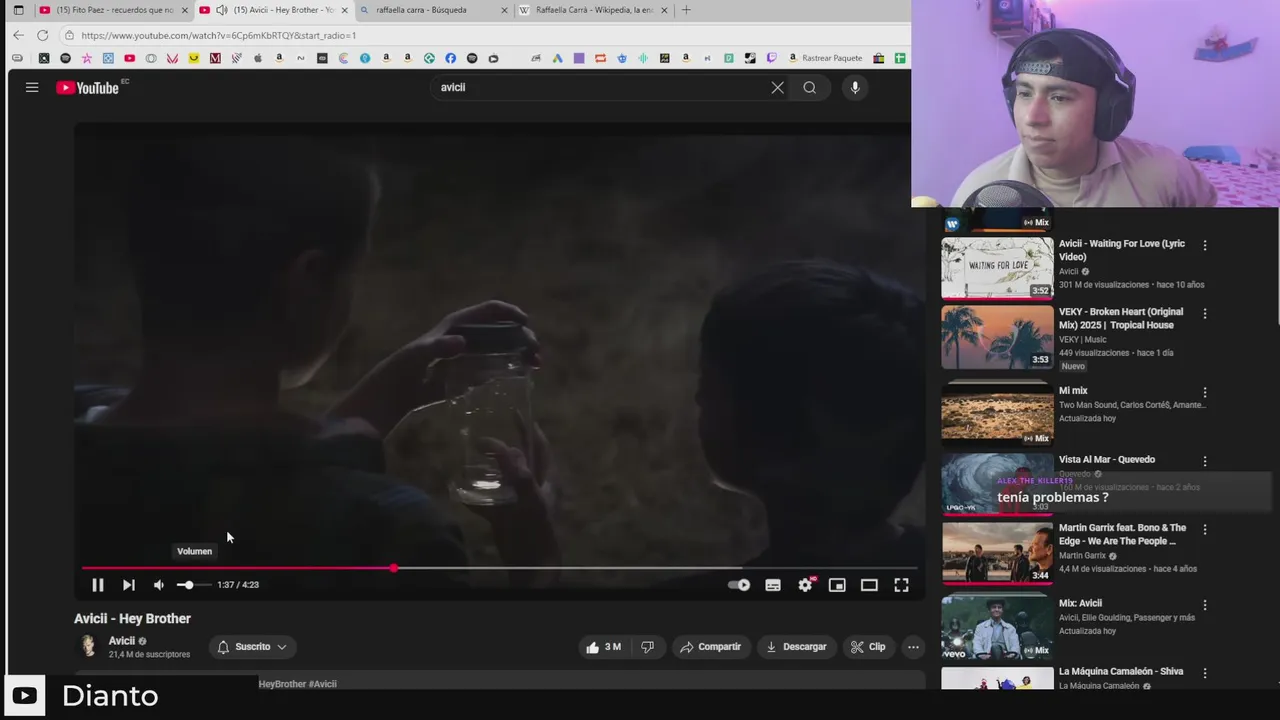
Task: Close the Wikipedia tab
Action: pyautogui.click(x=664, y=10)
